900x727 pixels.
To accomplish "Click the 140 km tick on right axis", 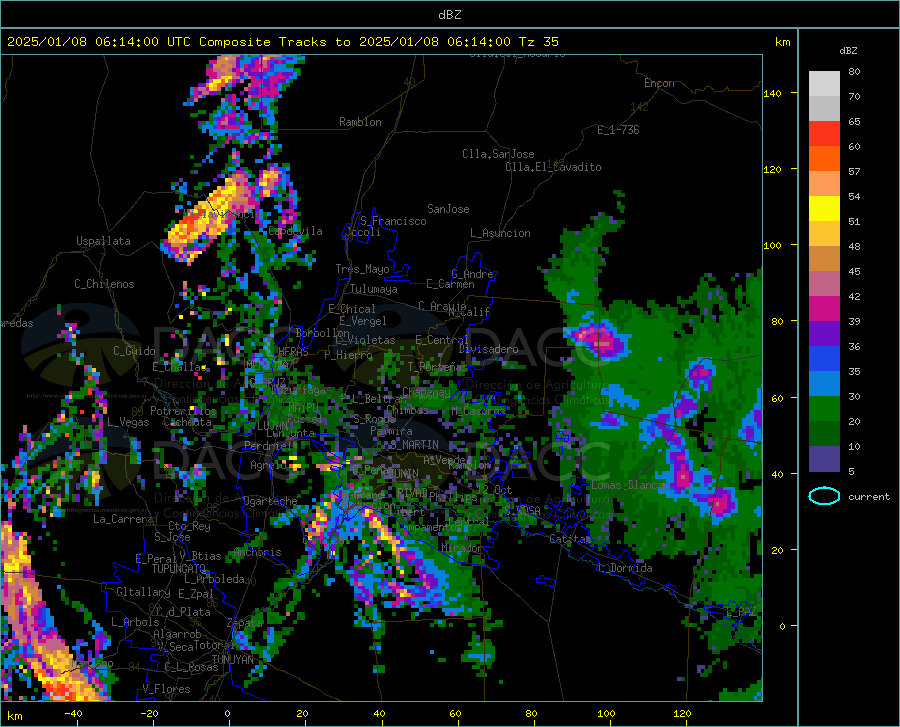I will coord(772,93).
